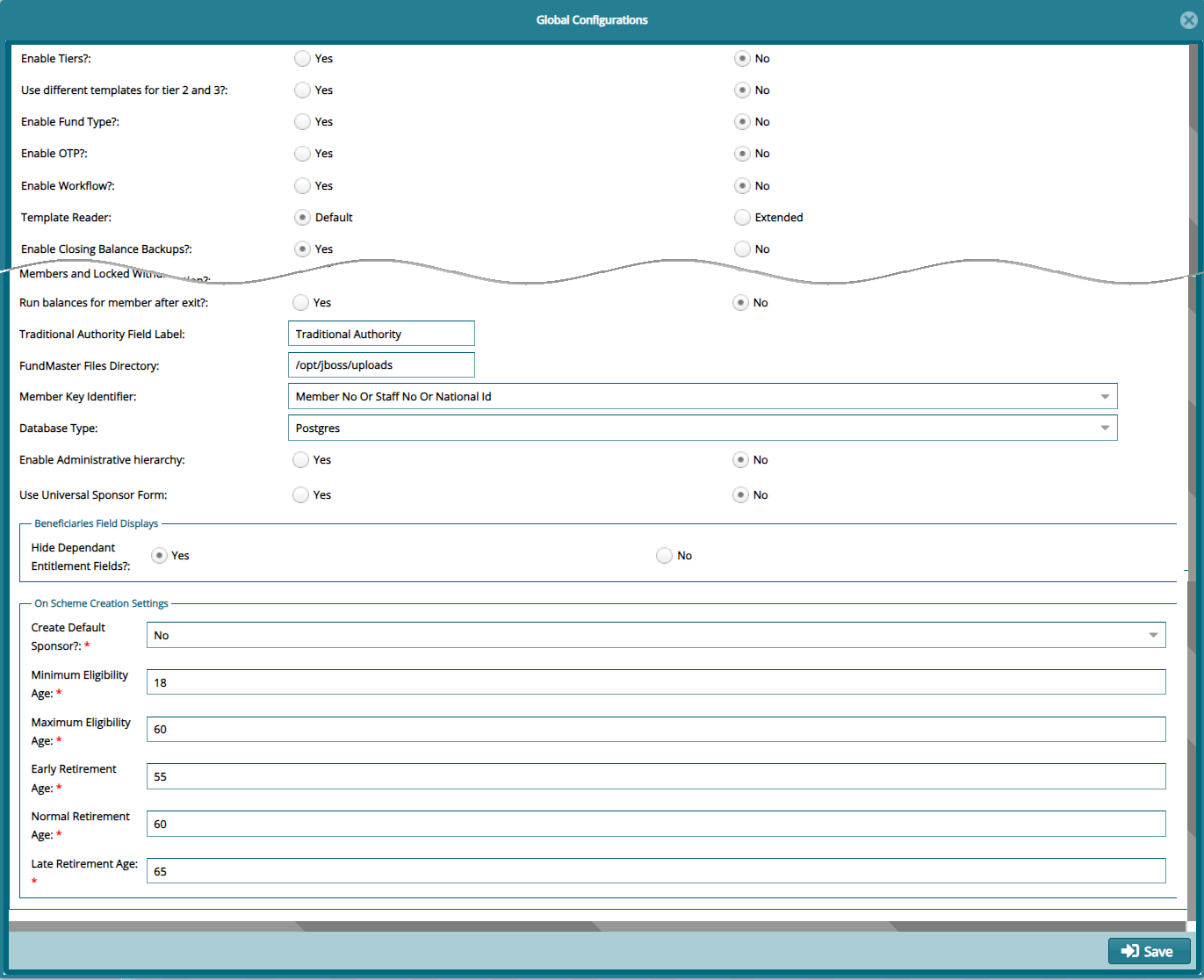Select Yes for Enable Fund Type

point(302,122)
